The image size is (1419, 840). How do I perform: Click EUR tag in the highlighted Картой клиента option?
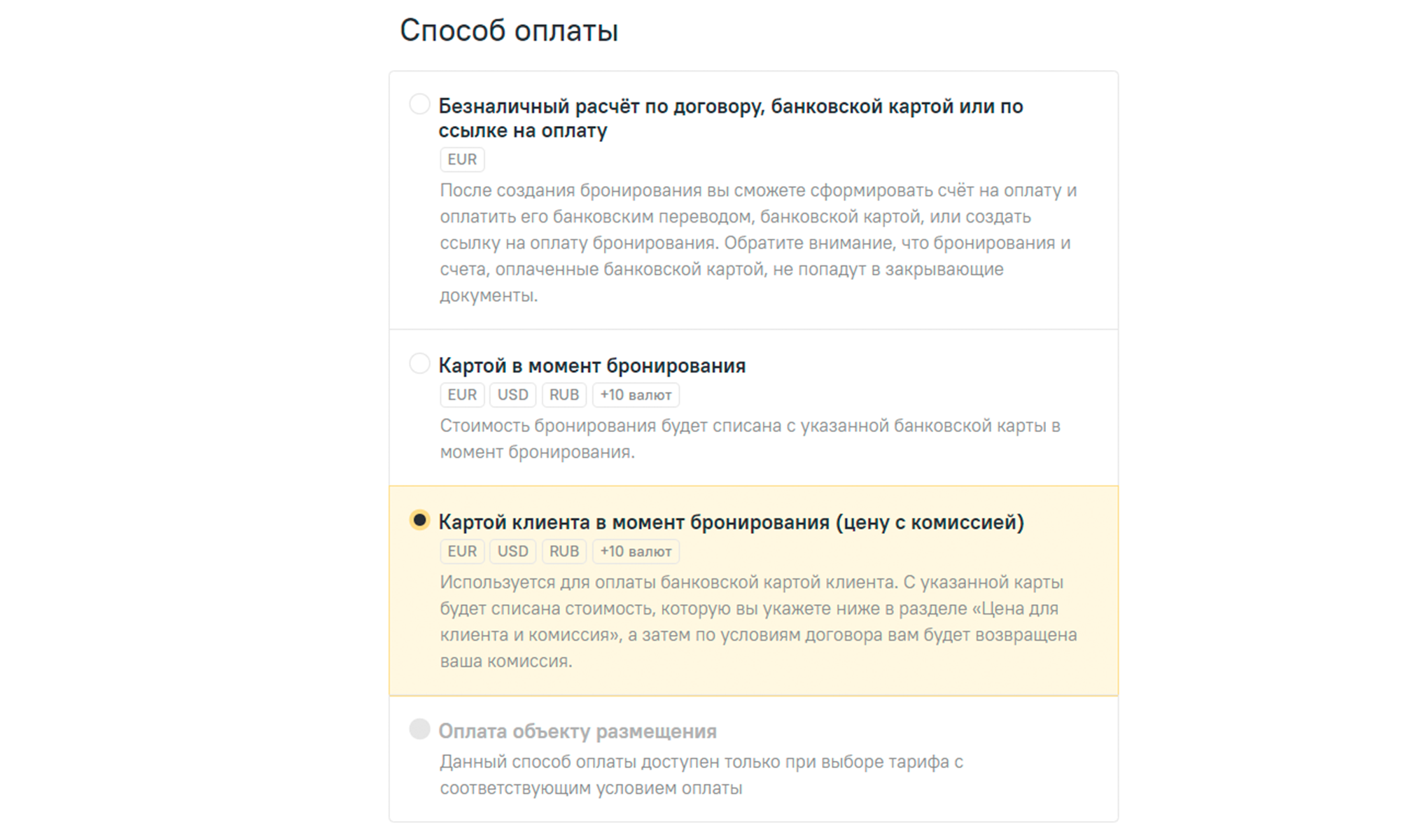pos(462,552)
